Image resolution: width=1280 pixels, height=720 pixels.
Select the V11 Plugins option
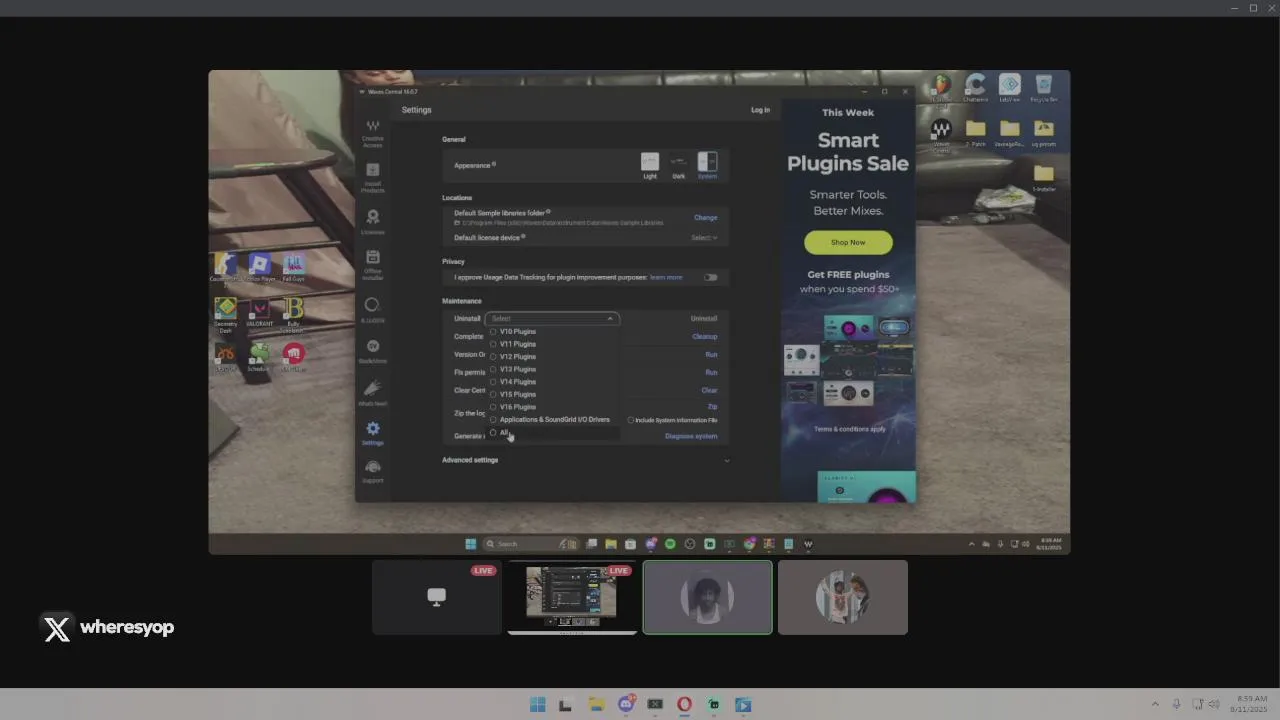(518, 344)
